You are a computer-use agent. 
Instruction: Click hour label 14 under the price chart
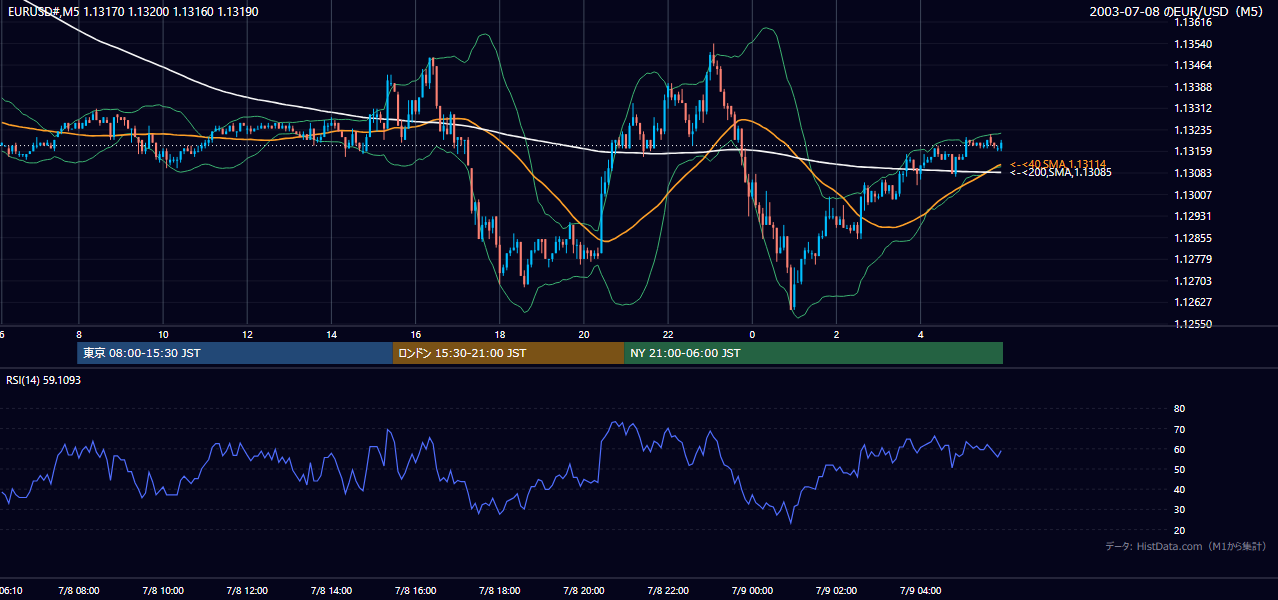click(x=331, y=335)
